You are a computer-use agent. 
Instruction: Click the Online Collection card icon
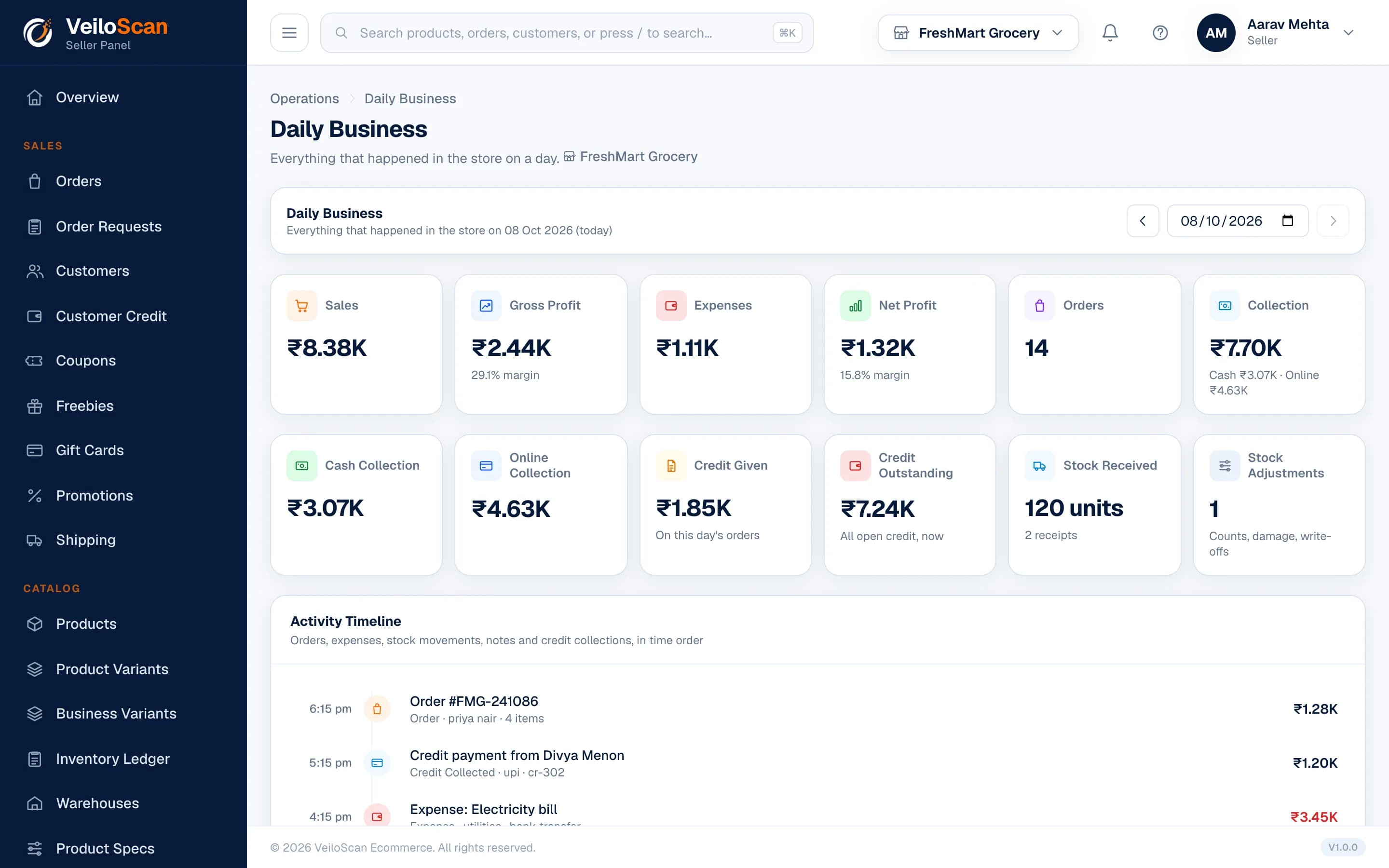(486, 465)
